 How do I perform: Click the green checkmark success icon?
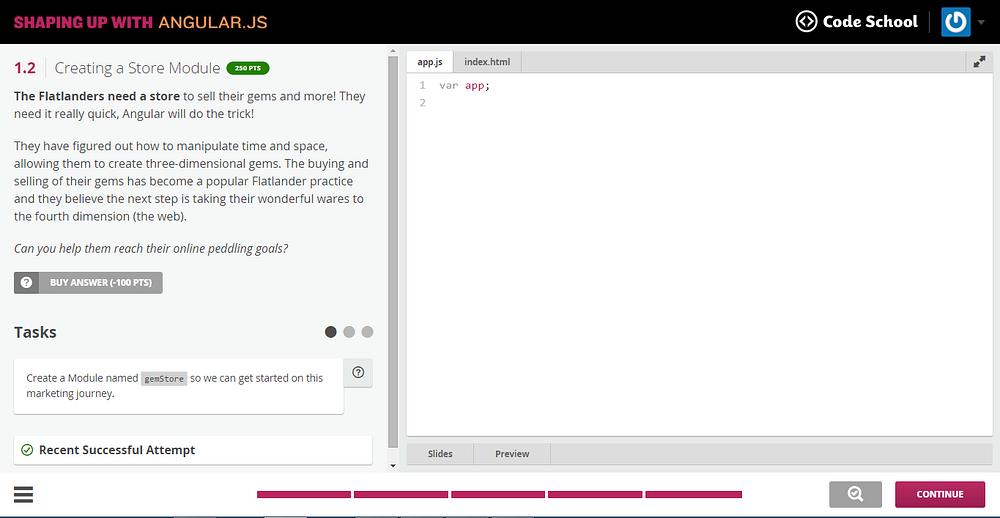click(27, 450)
